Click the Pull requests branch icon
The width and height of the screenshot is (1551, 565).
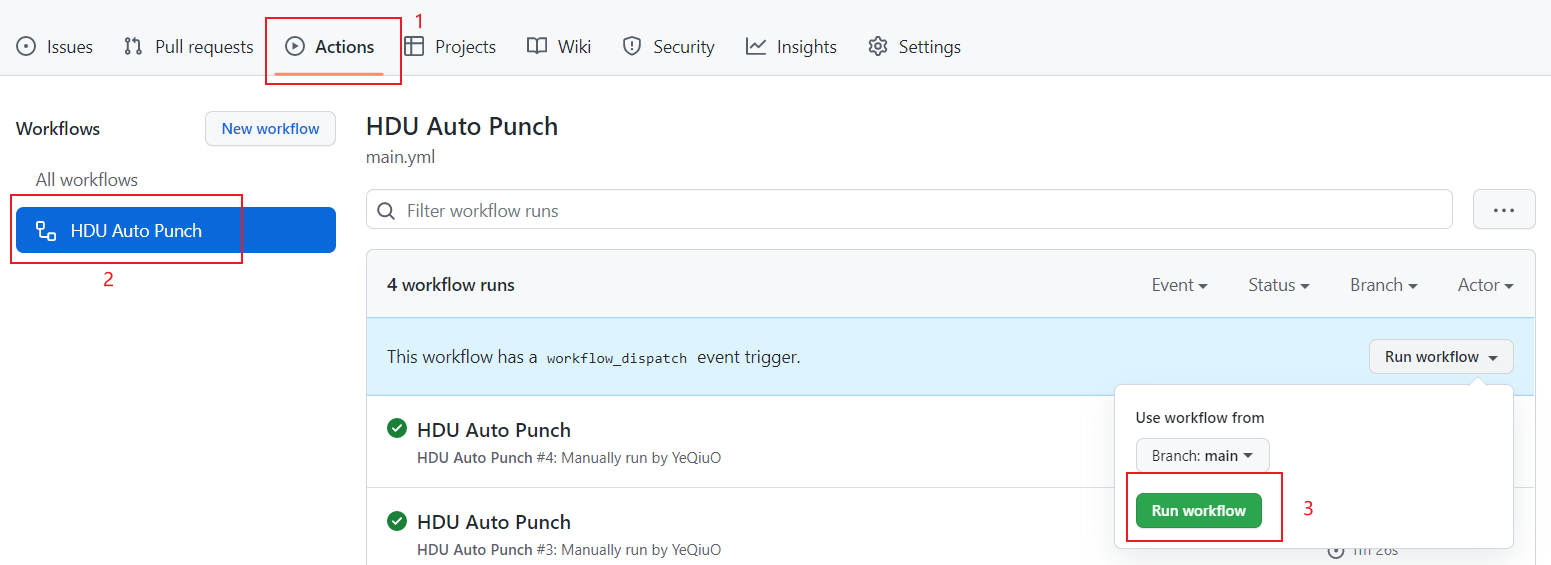133,46
